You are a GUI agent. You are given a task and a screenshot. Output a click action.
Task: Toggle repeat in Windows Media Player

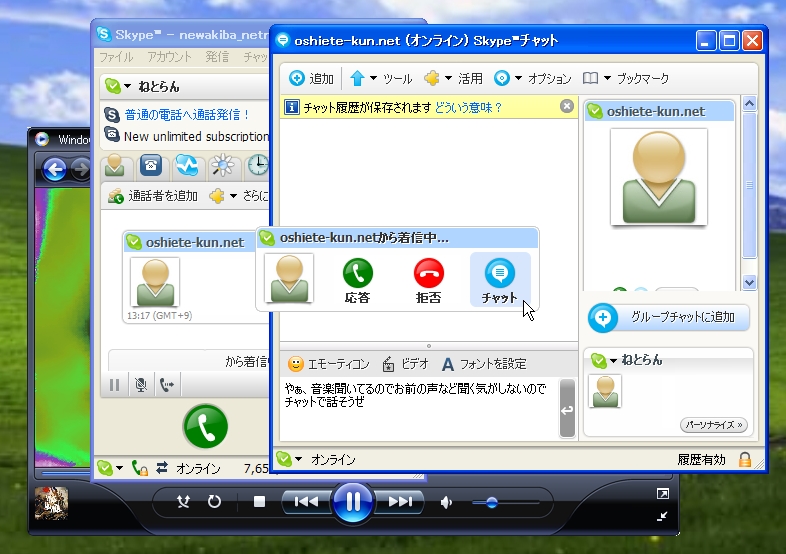pos(215,501)
